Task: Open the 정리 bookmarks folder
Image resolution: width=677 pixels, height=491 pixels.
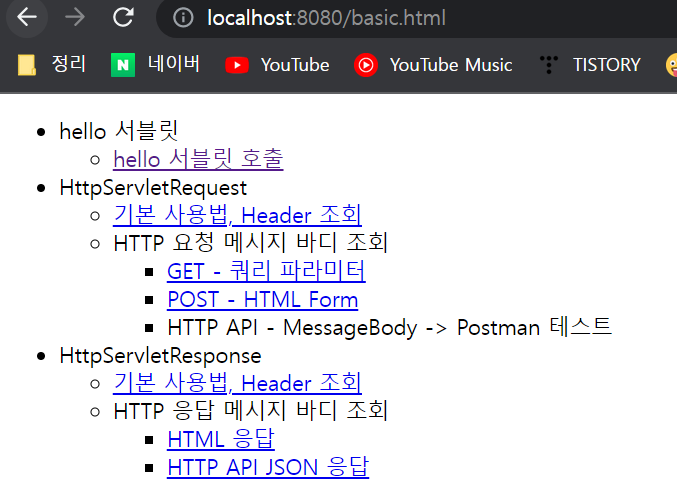Action: pos(52,65)
